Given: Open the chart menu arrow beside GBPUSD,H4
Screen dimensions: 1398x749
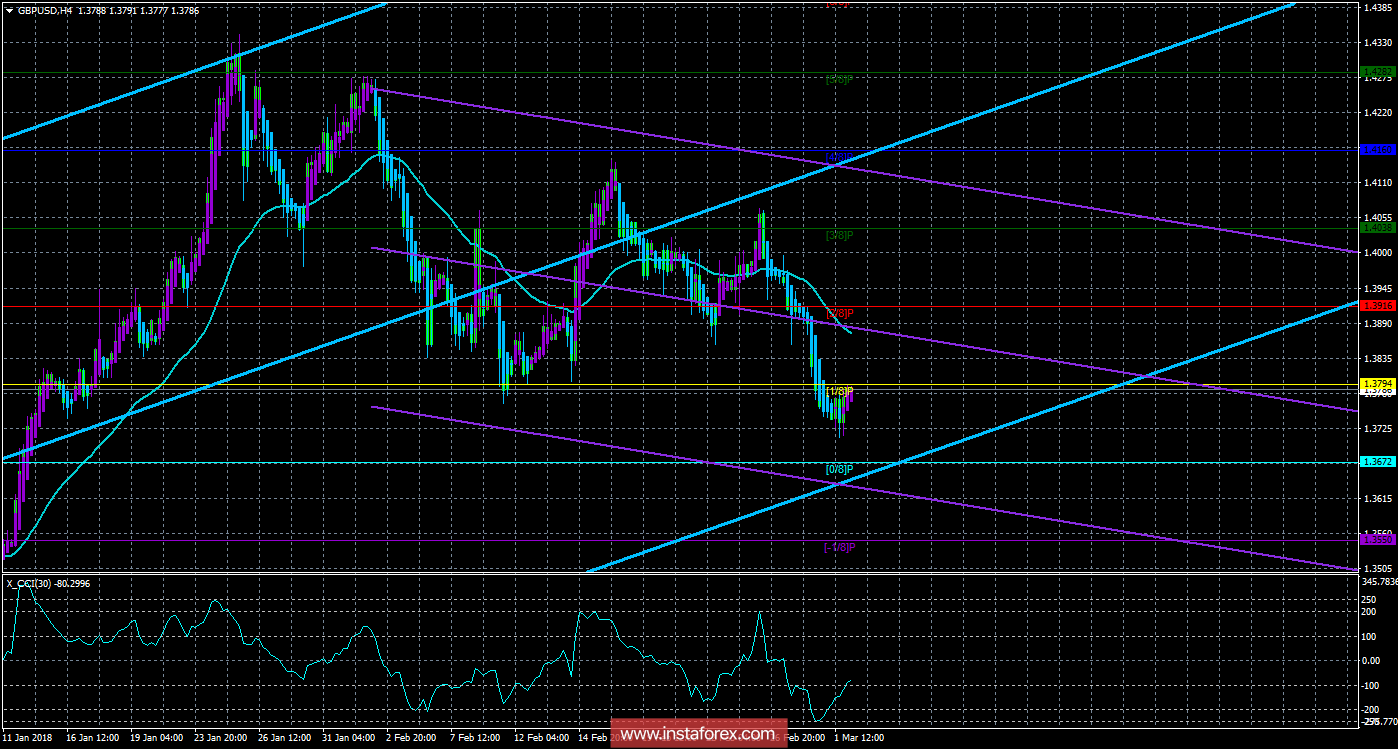Looking at the screenshot, I should pyautogui.click(x=8, y=10).
